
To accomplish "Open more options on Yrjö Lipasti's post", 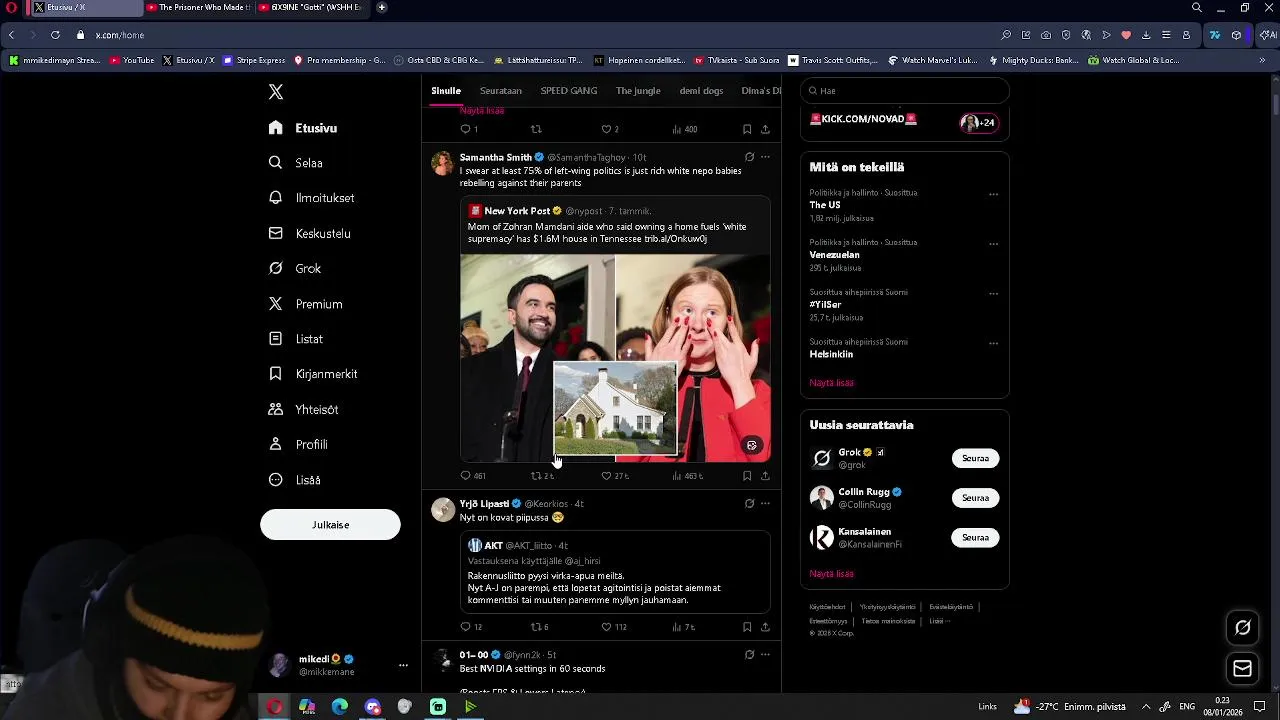I will 765,504.
